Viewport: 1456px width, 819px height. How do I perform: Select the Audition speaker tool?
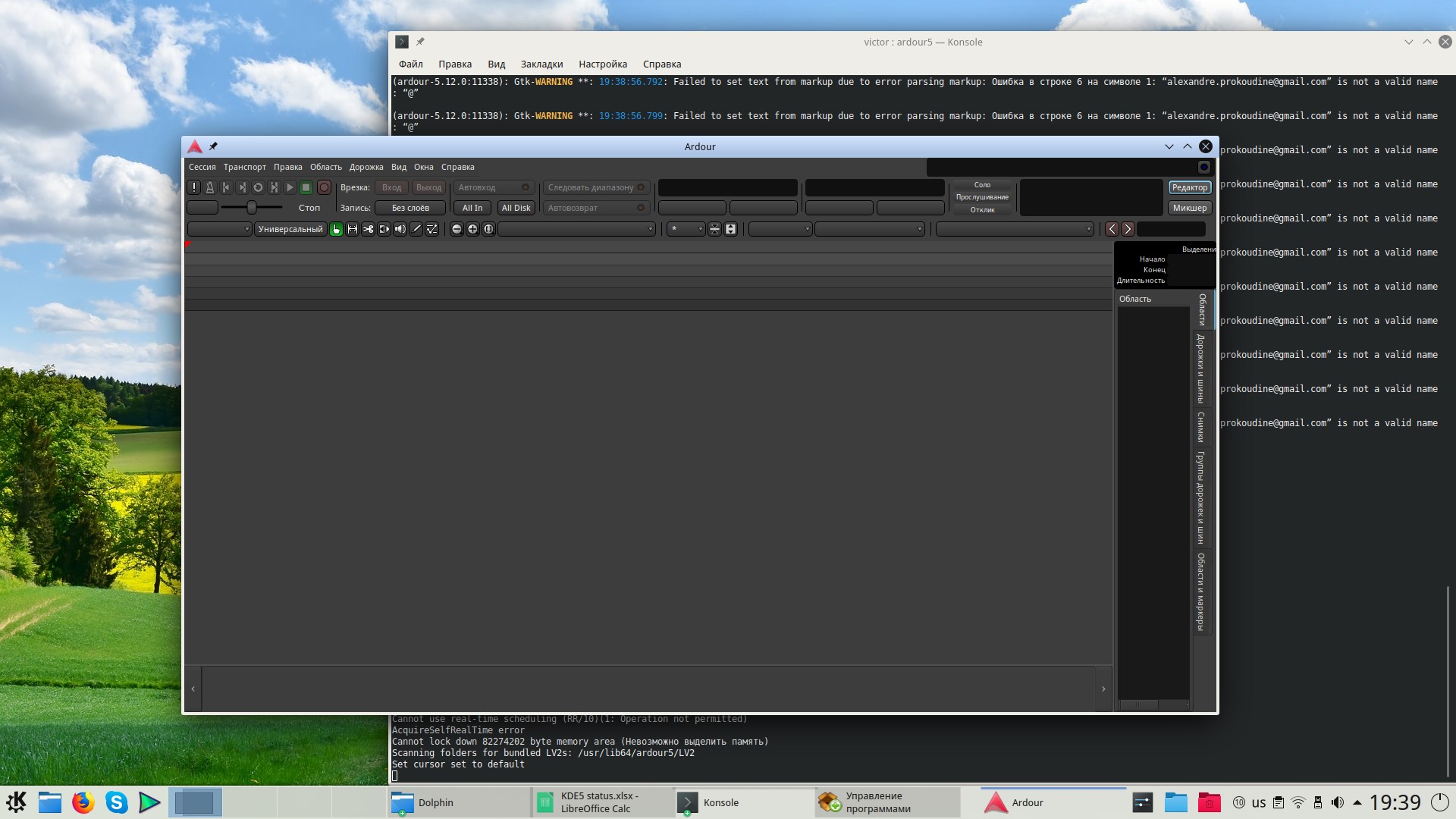coord(400,229)
